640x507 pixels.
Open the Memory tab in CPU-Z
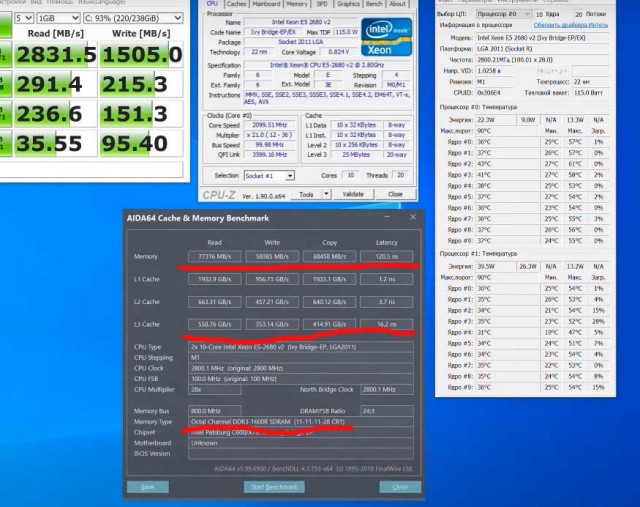(x=297, y=4)
